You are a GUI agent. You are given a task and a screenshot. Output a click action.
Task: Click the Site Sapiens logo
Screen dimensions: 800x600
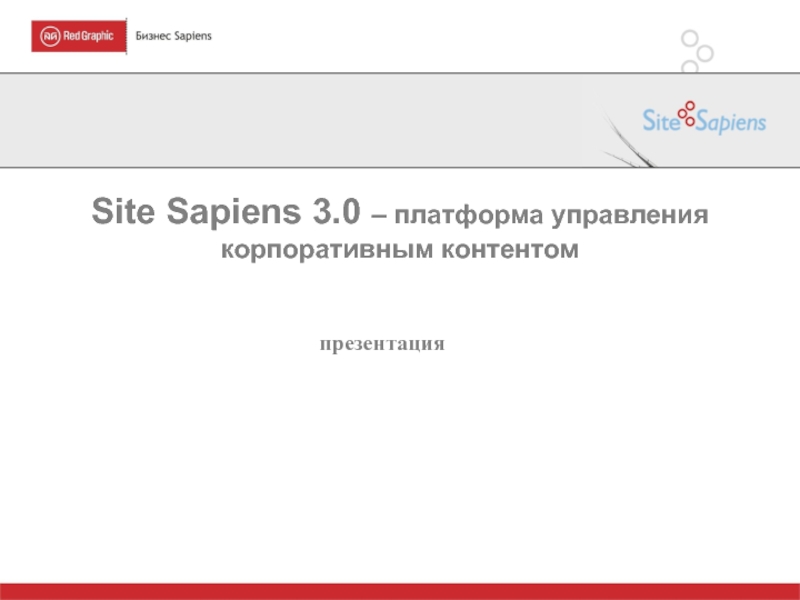[x=704, y=118]
